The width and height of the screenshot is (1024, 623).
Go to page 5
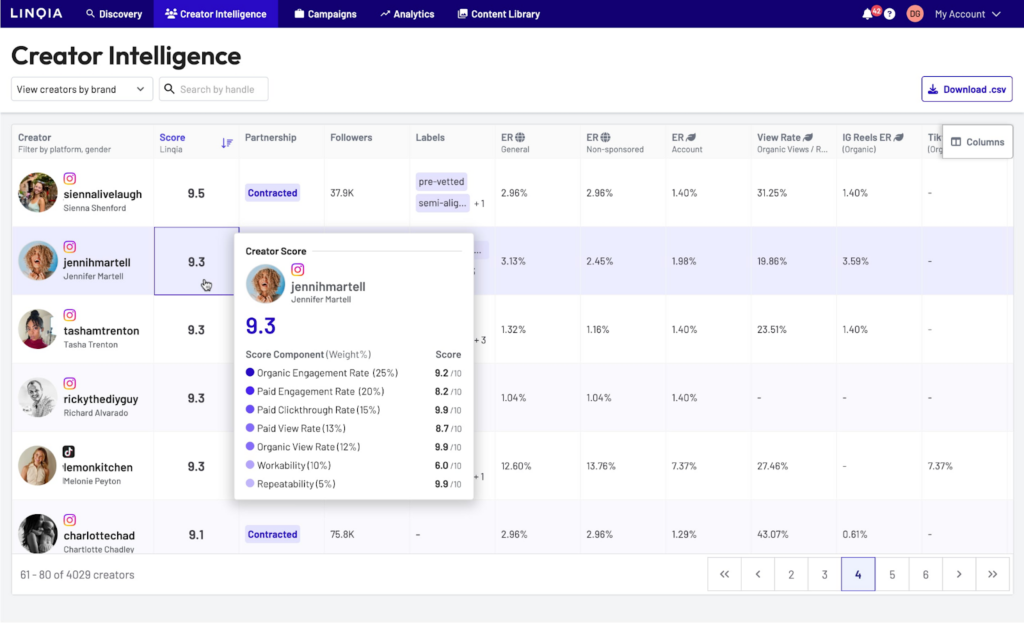point(892,575)
